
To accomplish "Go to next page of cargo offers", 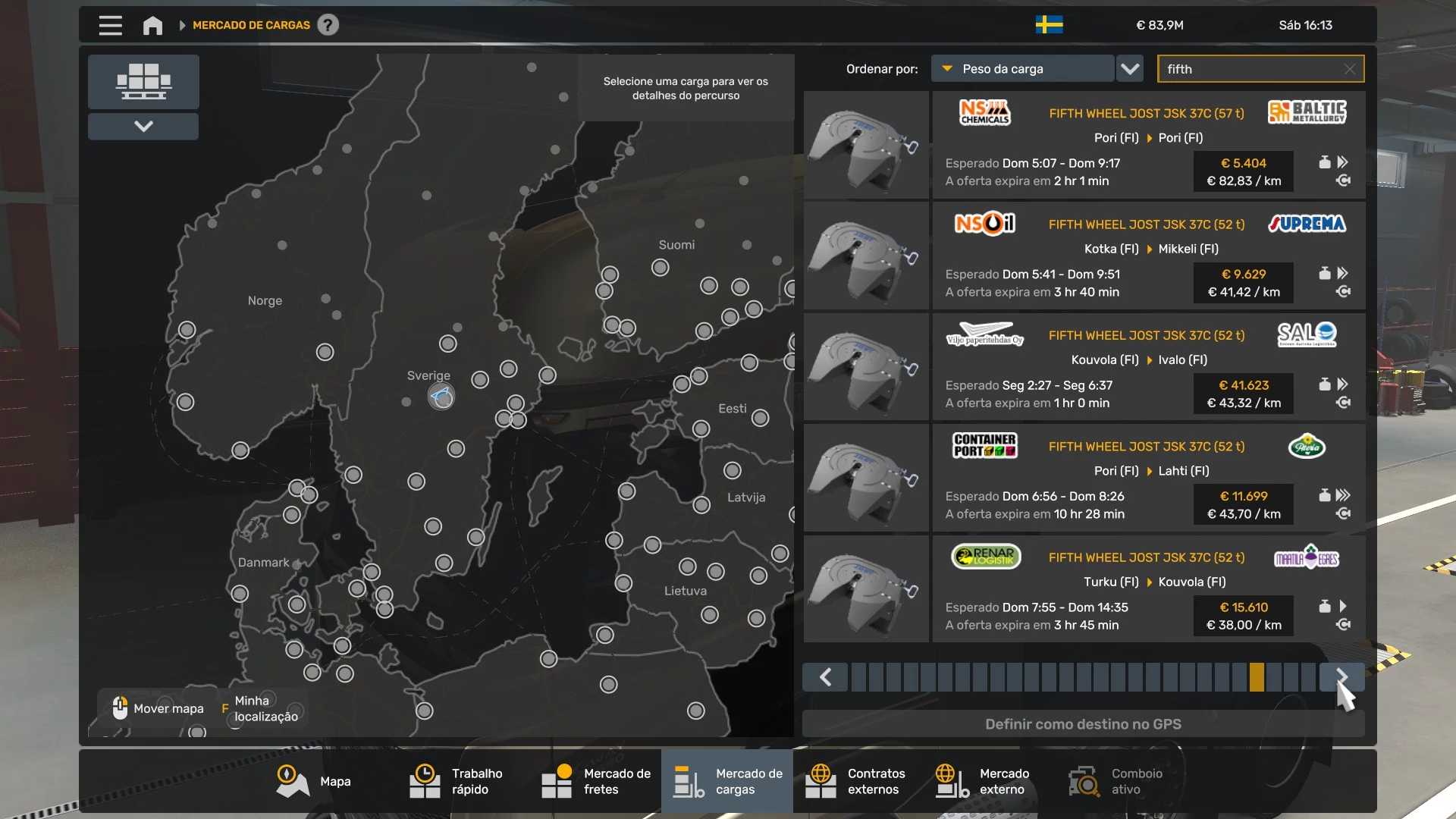I will [x=1341, y=677].
